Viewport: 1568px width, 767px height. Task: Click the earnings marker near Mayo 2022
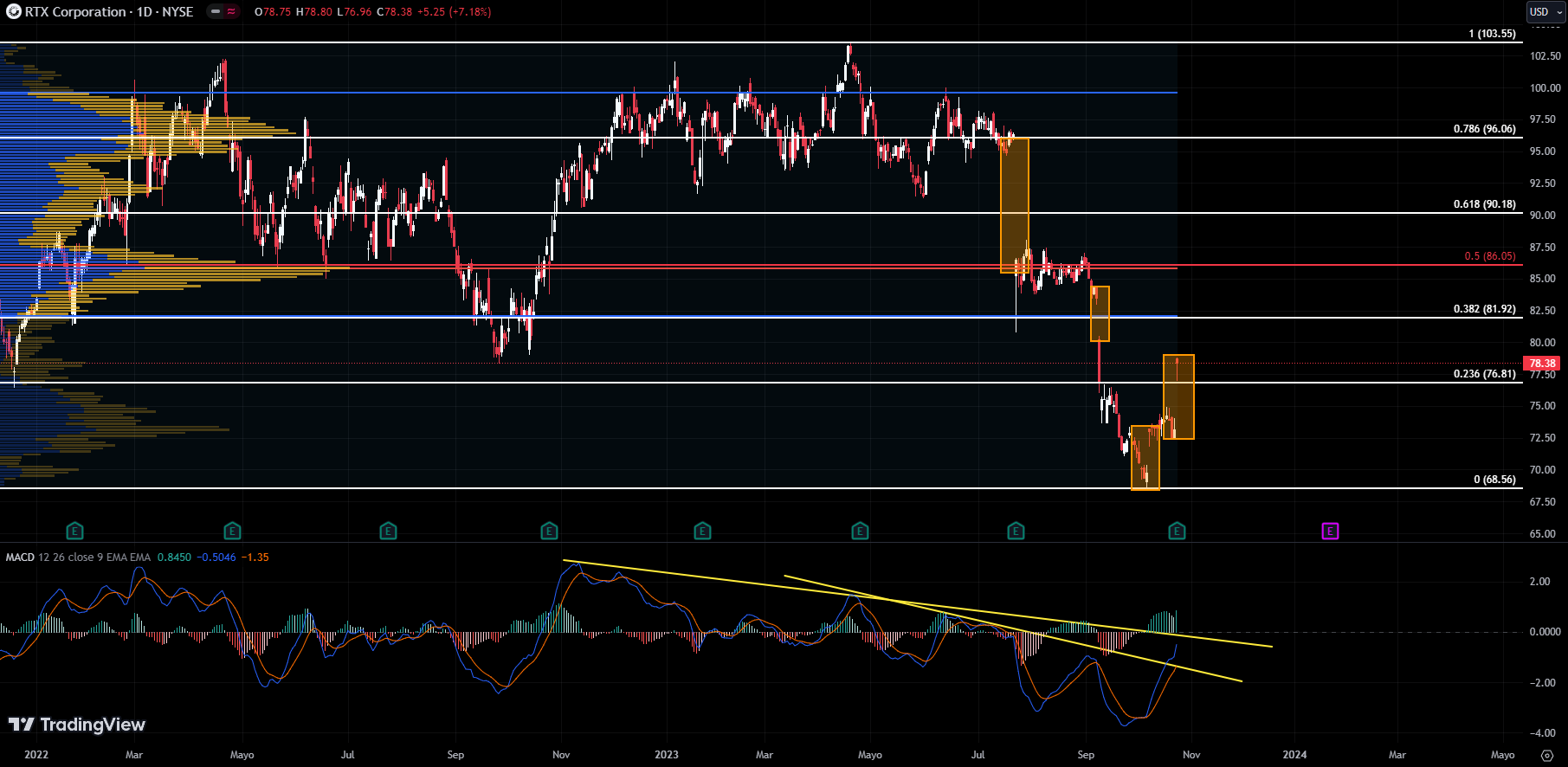click(x=232, y=531)
